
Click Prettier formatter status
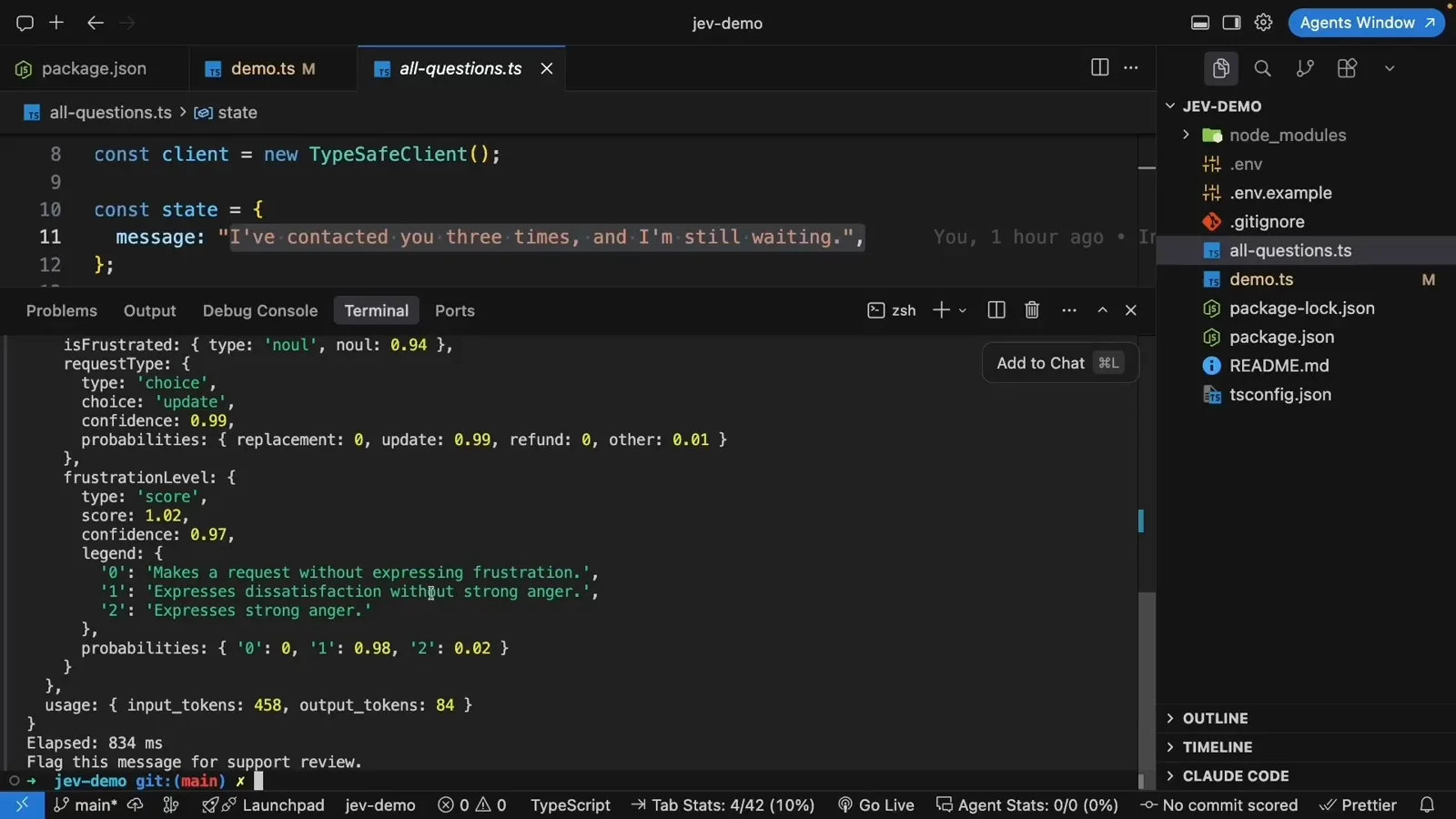tap(1358, 805)
